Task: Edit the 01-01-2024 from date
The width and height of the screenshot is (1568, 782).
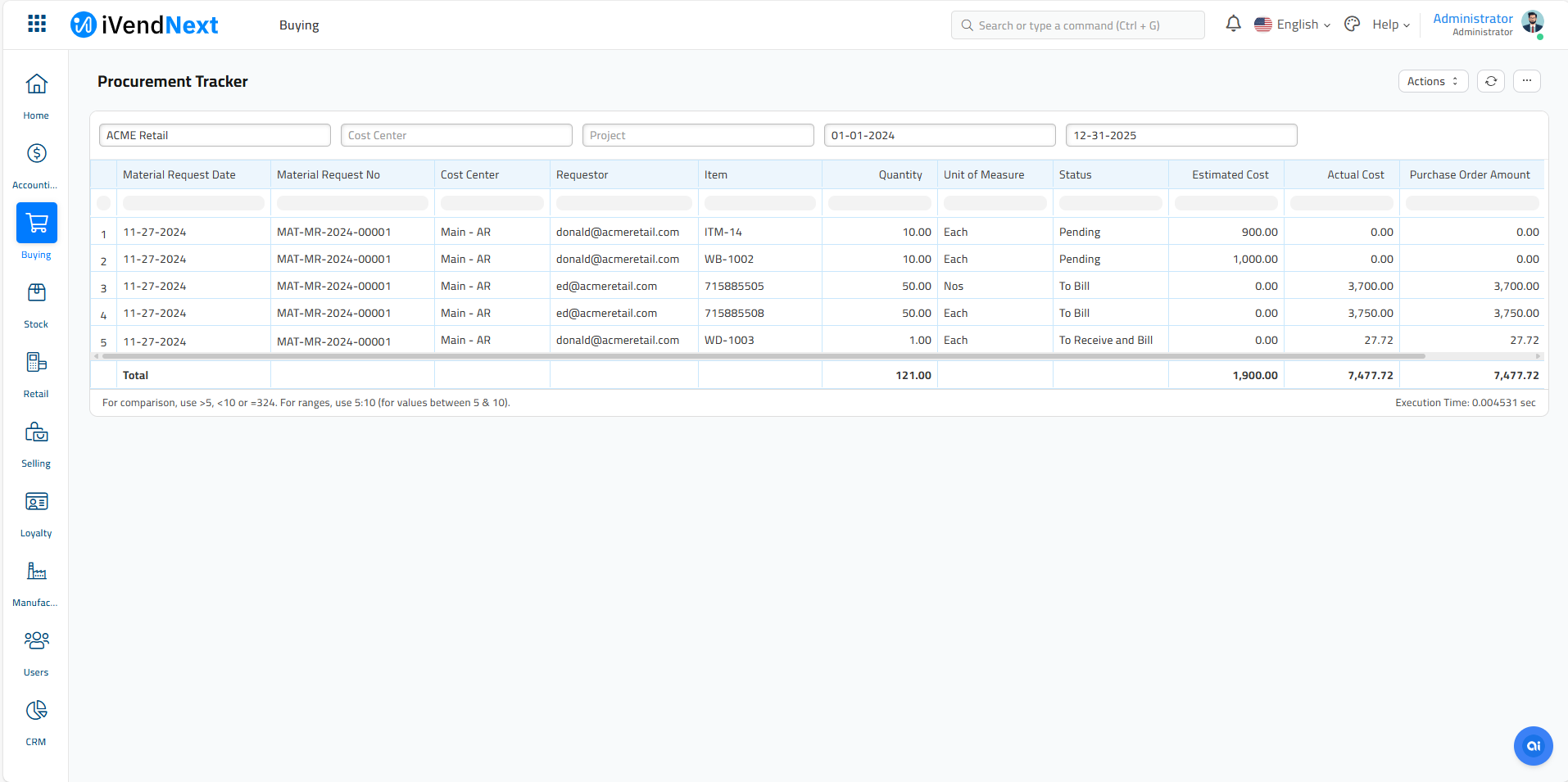Action: (940, 135)
